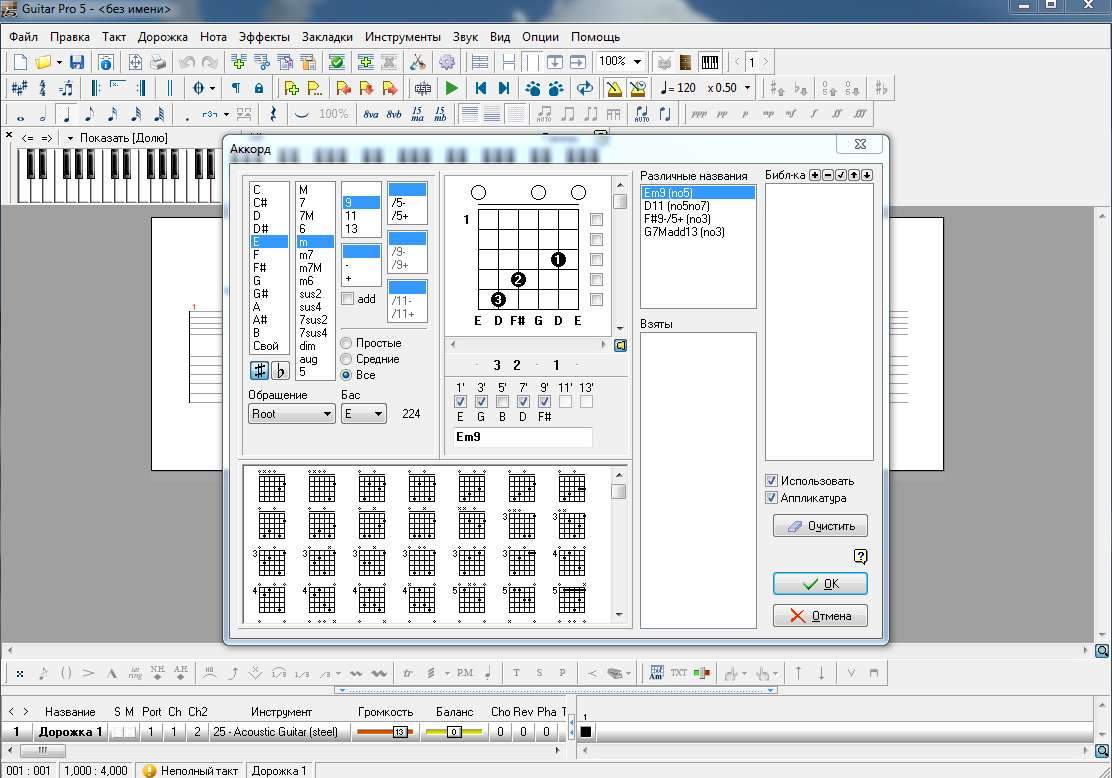Click the 8va octave icon

click(371, 114)
